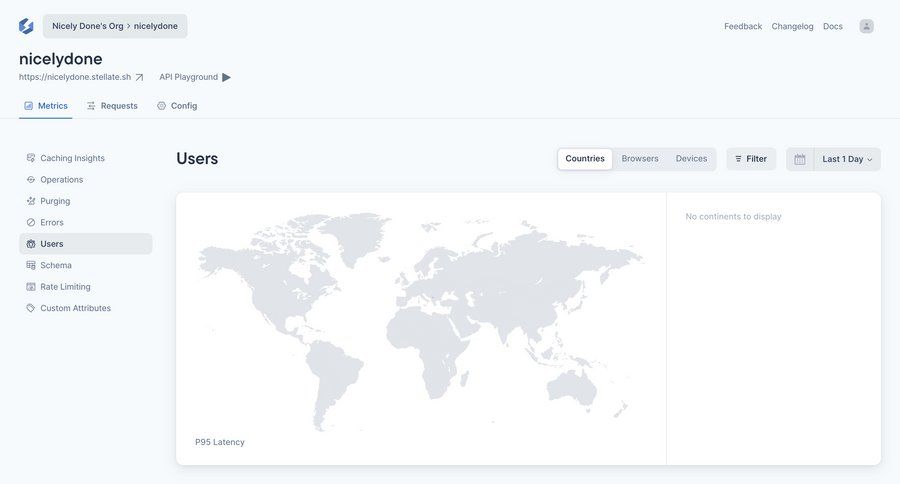Switch to the Devices view
Screen dimensions: 900x484
click(x=691, y=159)
